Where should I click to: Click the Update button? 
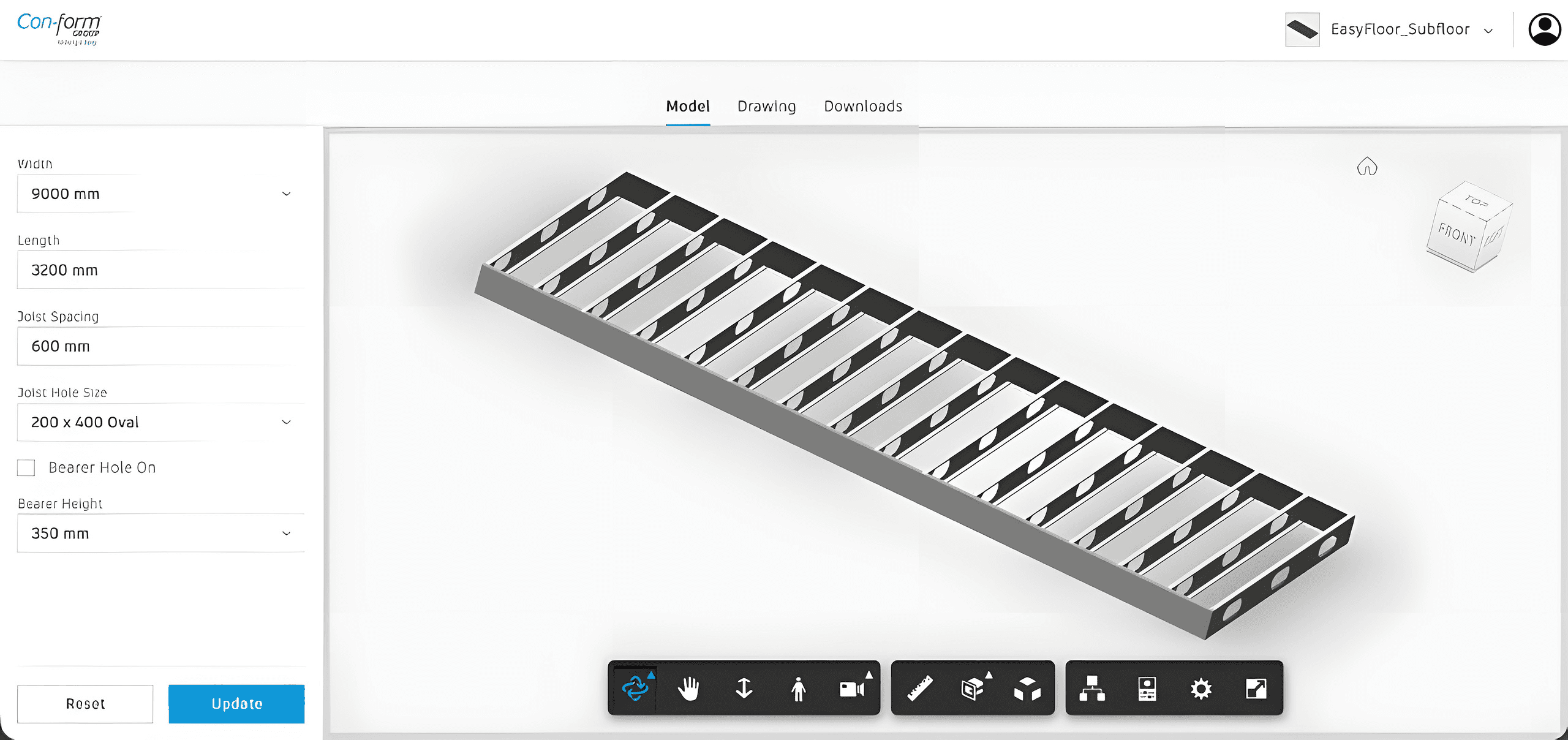tap(236, 704)
